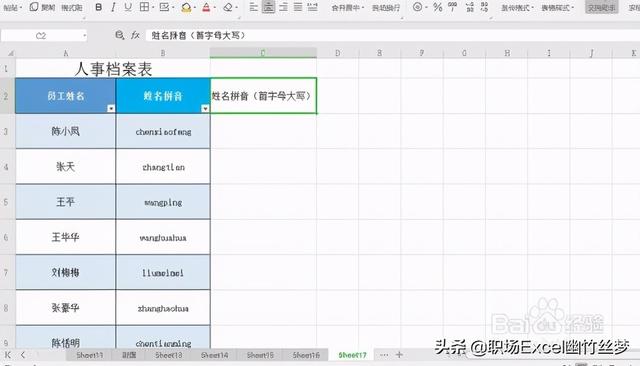Switch to Sheet15 tab
This screenshot has height=366, width=640.
pyautogui.click(x=260, y=355)
